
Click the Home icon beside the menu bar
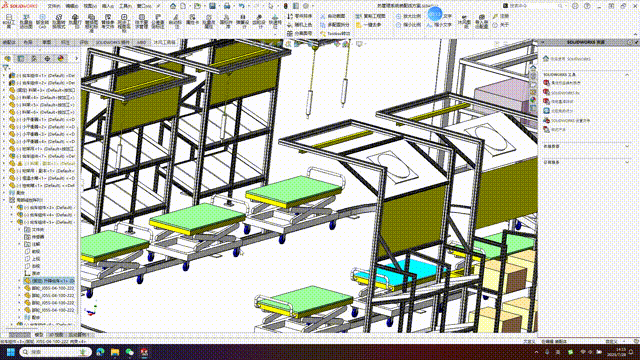click(173, 6)
